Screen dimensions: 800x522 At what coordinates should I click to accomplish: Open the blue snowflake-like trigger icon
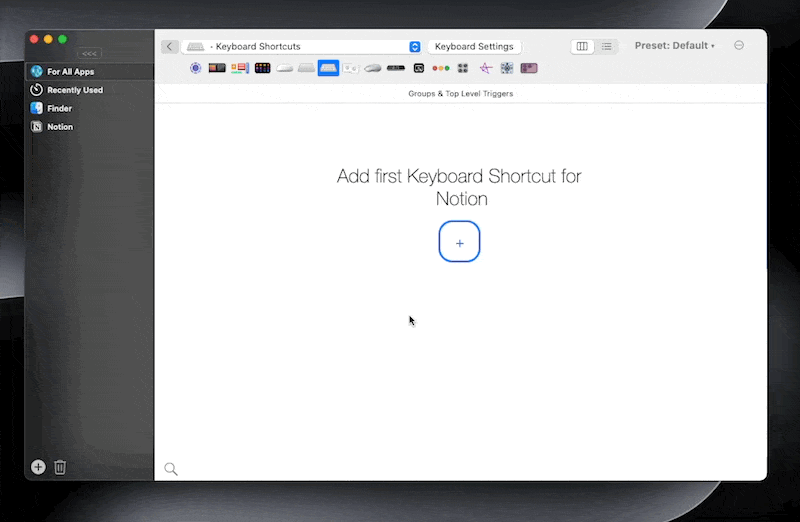[x=507, y=68]
